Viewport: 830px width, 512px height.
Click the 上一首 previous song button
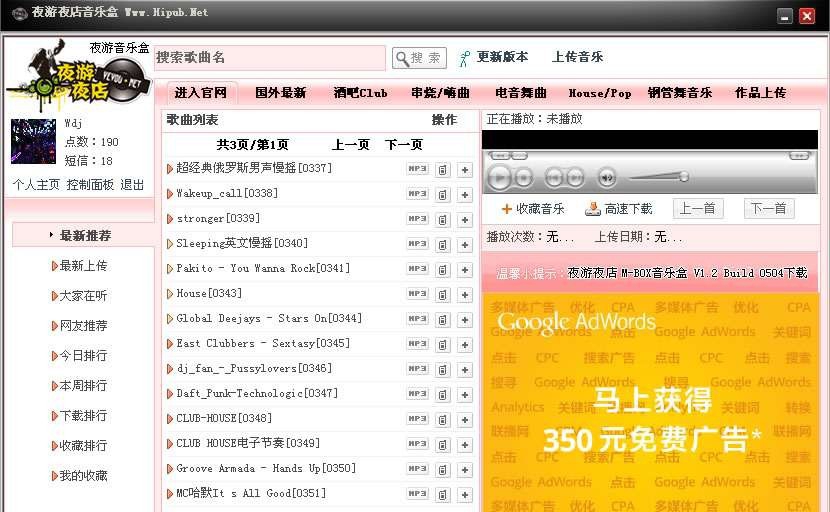point(698,209)
